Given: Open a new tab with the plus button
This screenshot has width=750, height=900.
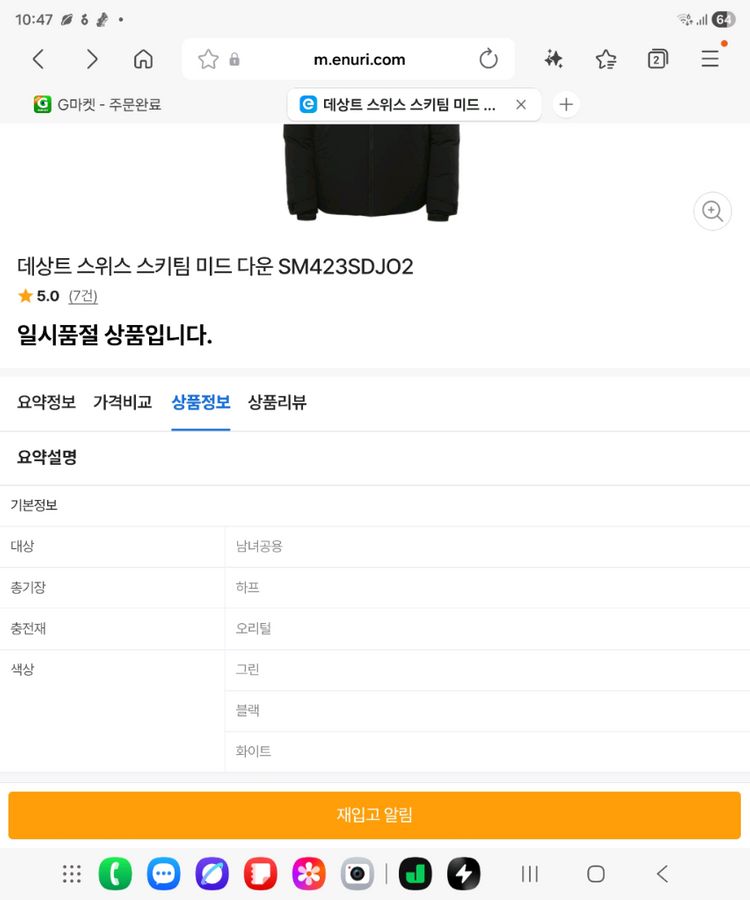Looking at the screenshot, I should point(566,104).
